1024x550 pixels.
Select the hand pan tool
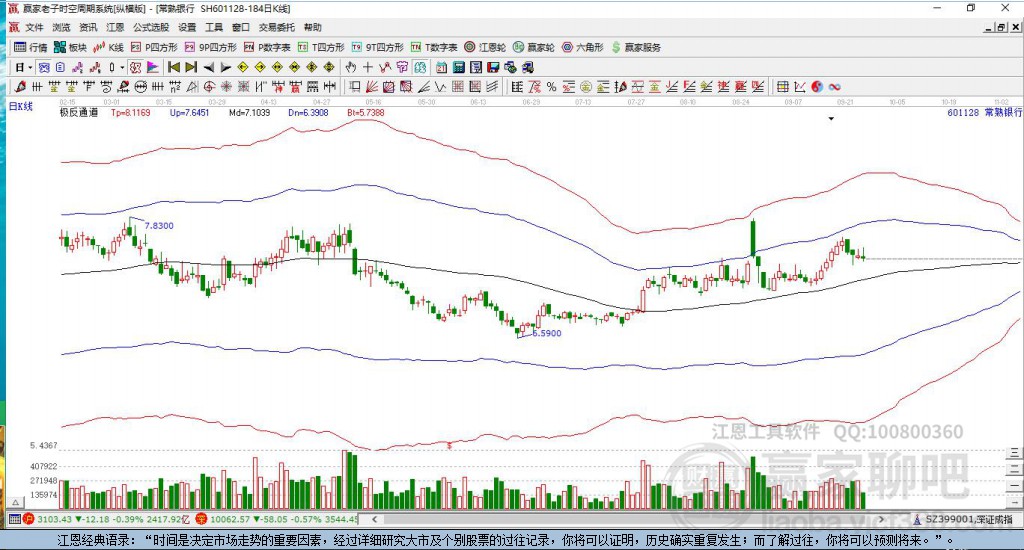click(x=351, y=67)
